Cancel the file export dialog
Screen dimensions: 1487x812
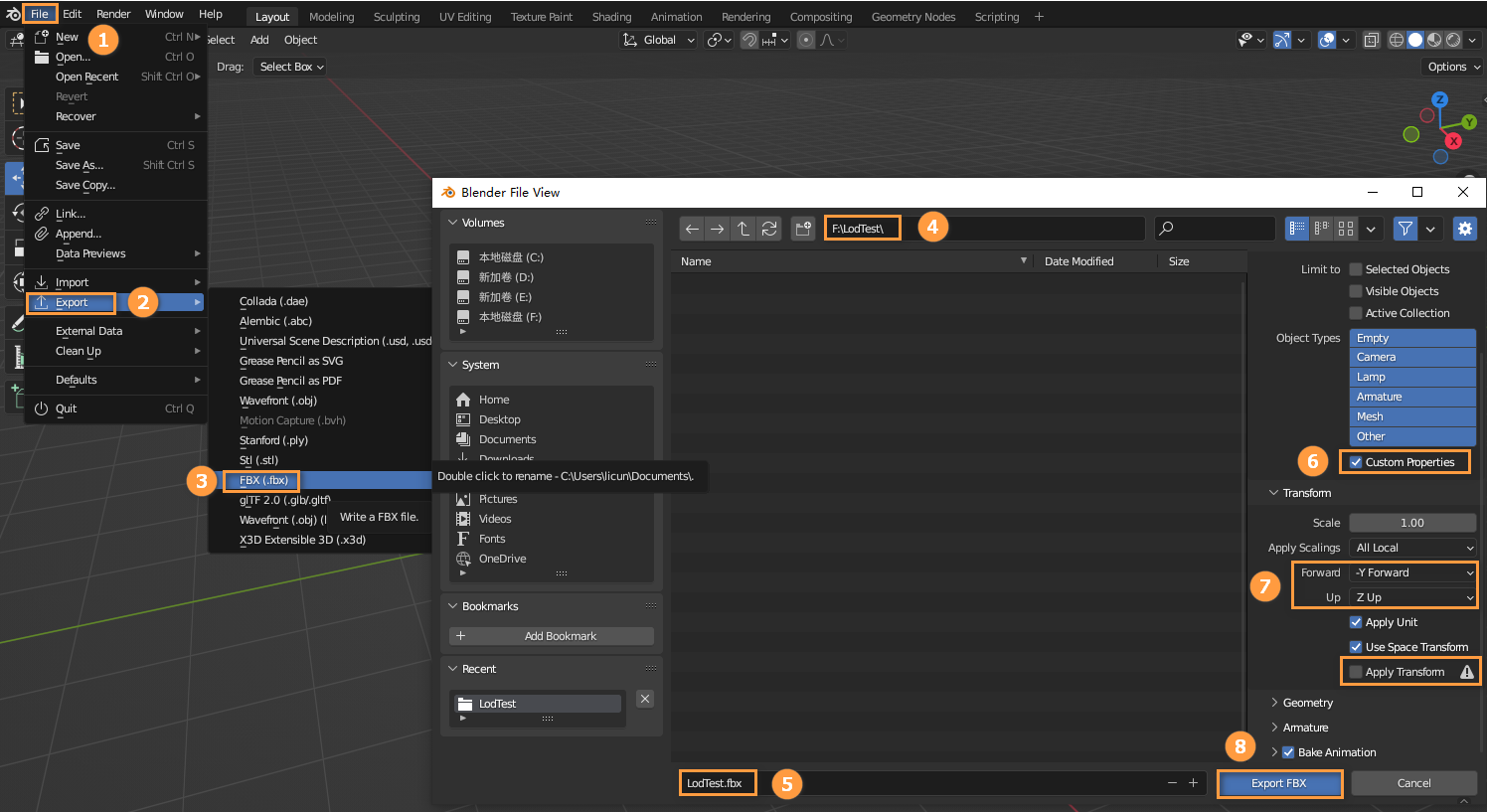(1413, 783)
